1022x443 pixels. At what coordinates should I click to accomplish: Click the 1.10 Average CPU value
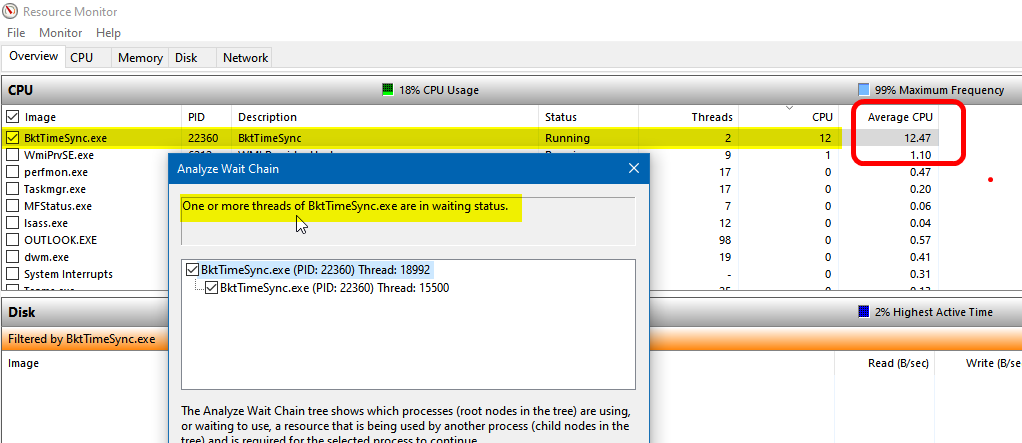pyautogui.click(x=920, y=155)
